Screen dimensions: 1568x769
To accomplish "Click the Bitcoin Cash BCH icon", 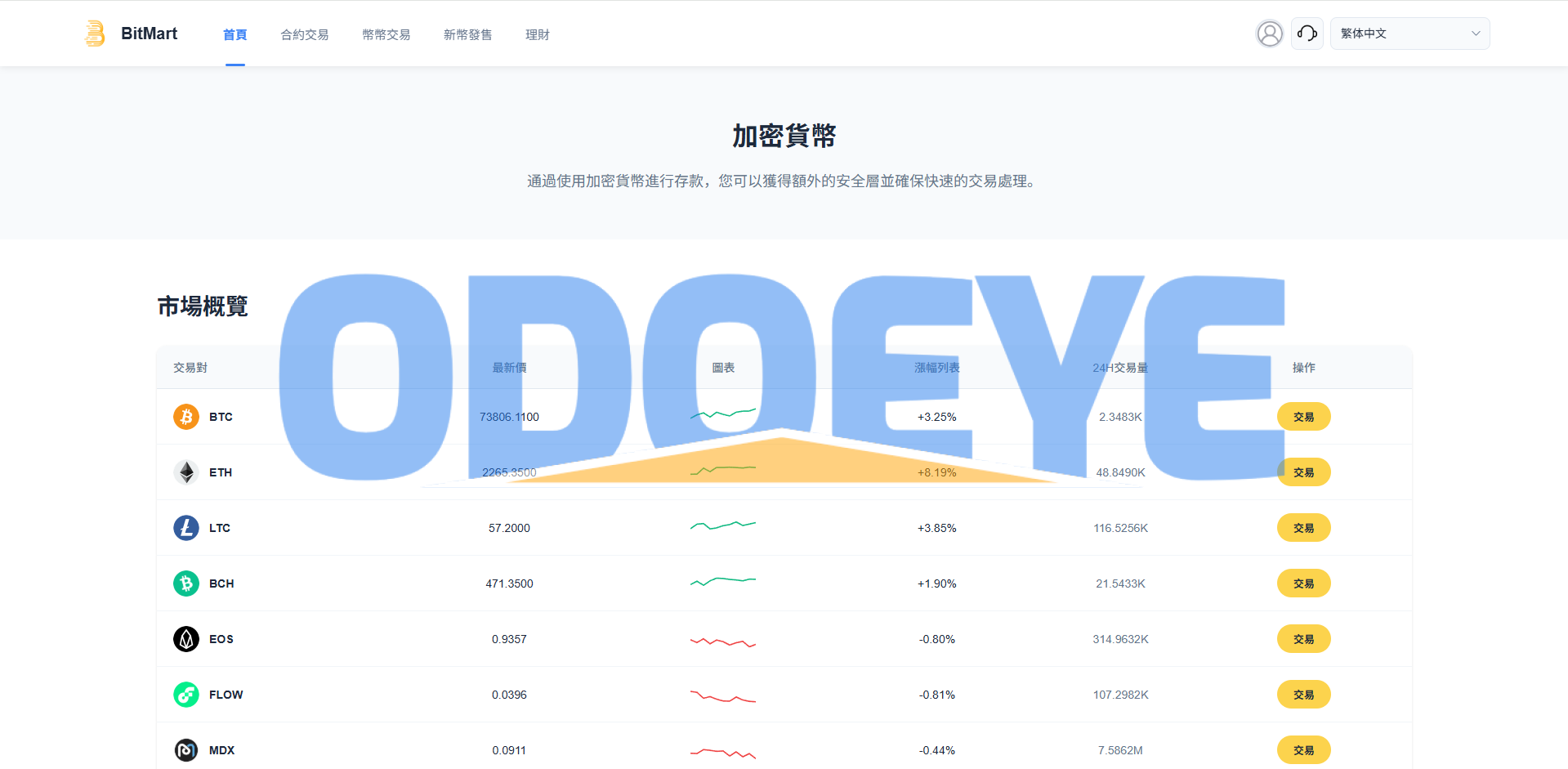I will click(186, 583).
